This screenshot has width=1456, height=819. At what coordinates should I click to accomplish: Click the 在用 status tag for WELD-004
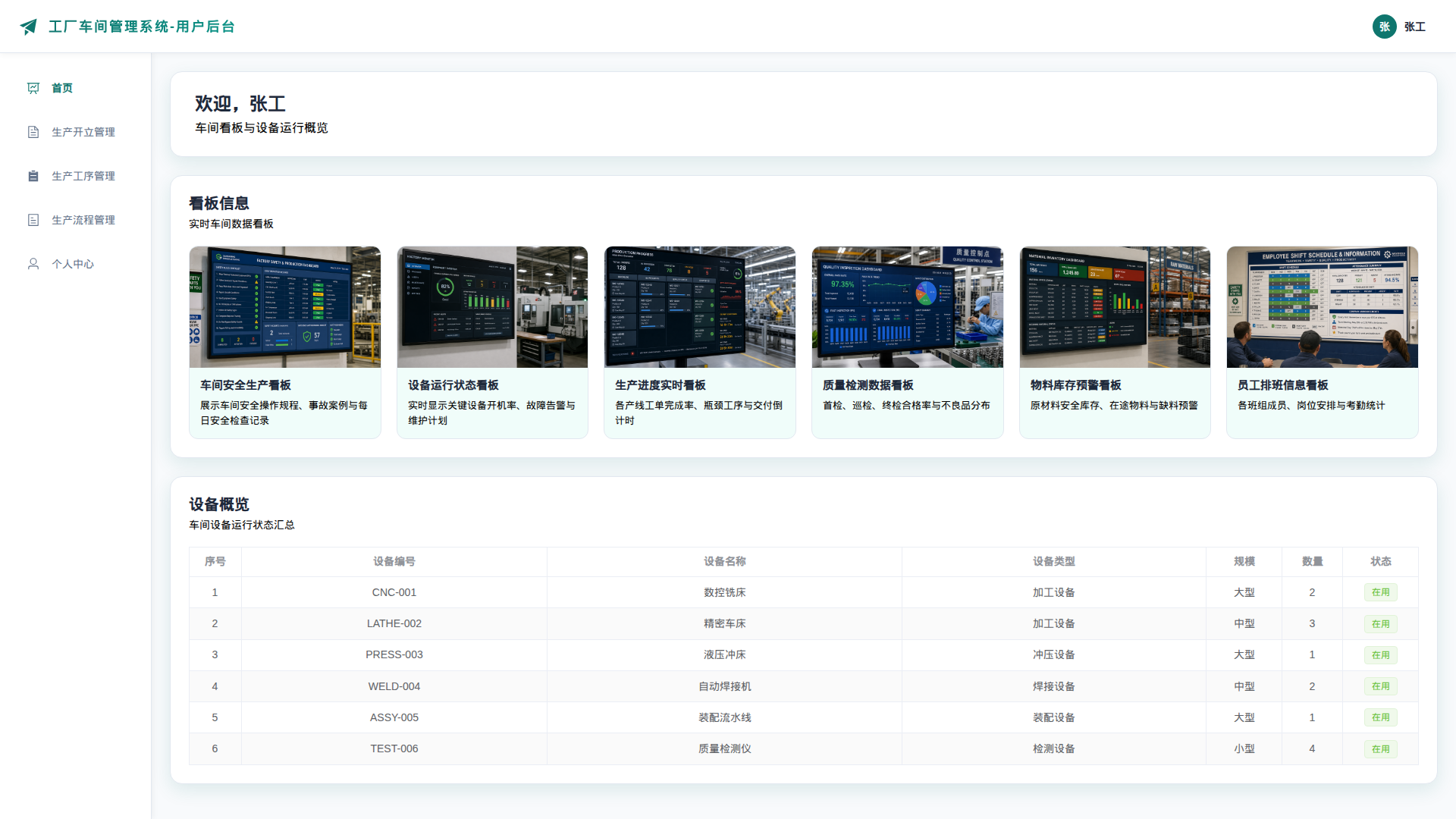[x=1381, y=686]
